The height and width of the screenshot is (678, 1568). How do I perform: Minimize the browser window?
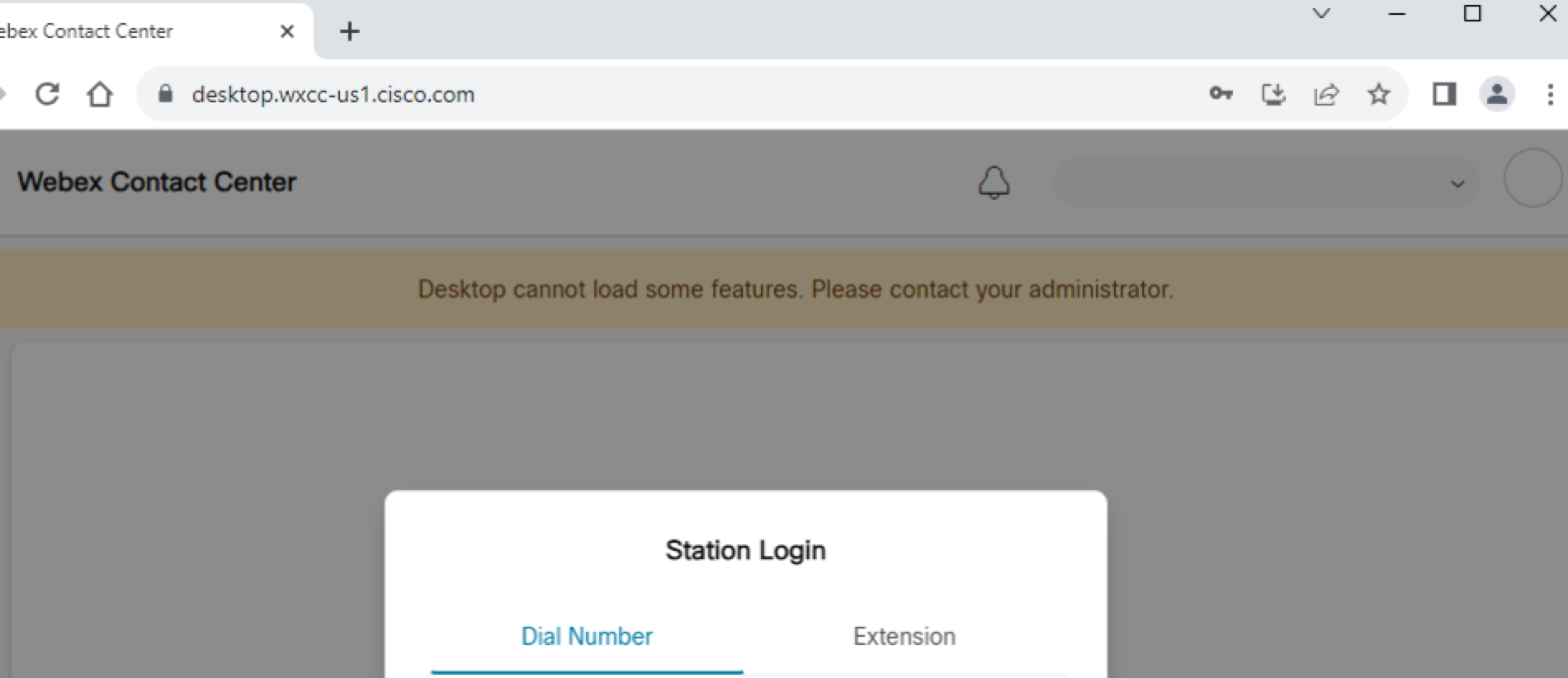click(1397, 14)
